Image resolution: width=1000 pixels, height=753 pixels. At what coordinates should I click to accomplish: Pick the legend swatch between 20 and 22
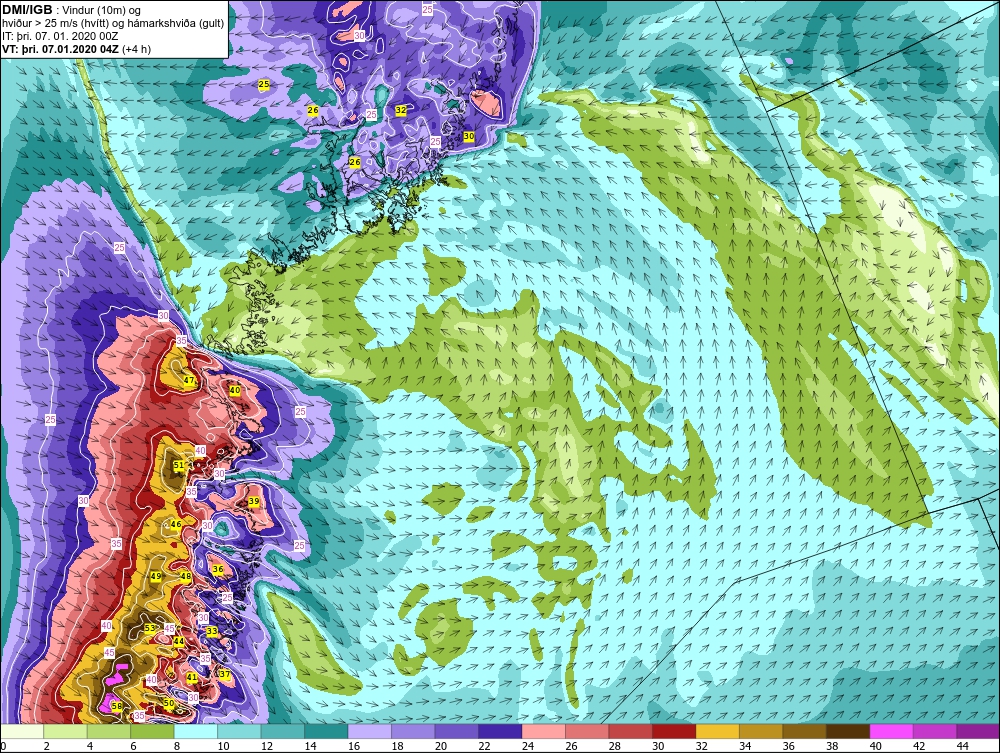click(457, 731)
